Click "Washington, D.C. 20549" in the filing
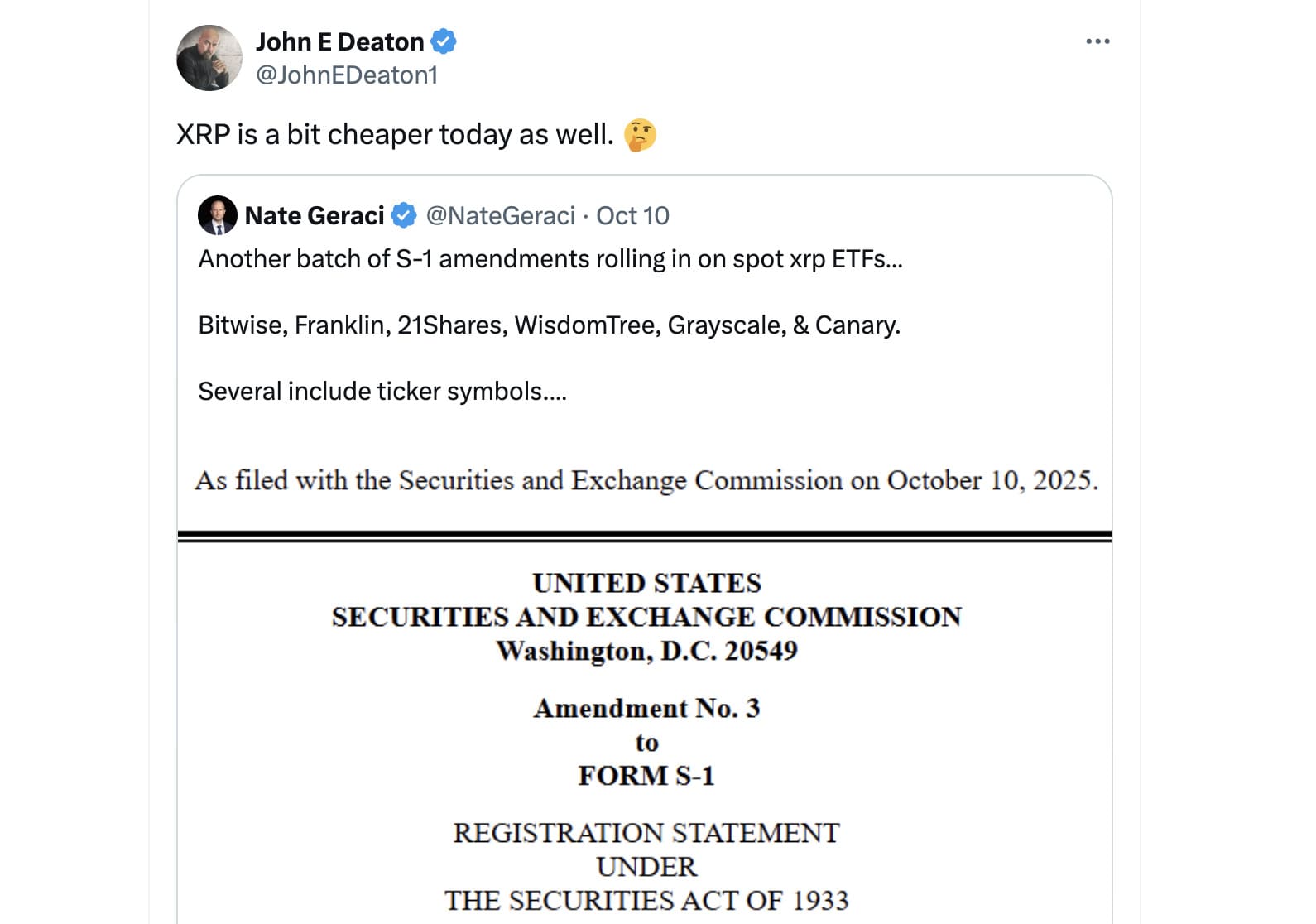Screen dimensions: 1316x924 pyautogui.click(x=646, y=651)
